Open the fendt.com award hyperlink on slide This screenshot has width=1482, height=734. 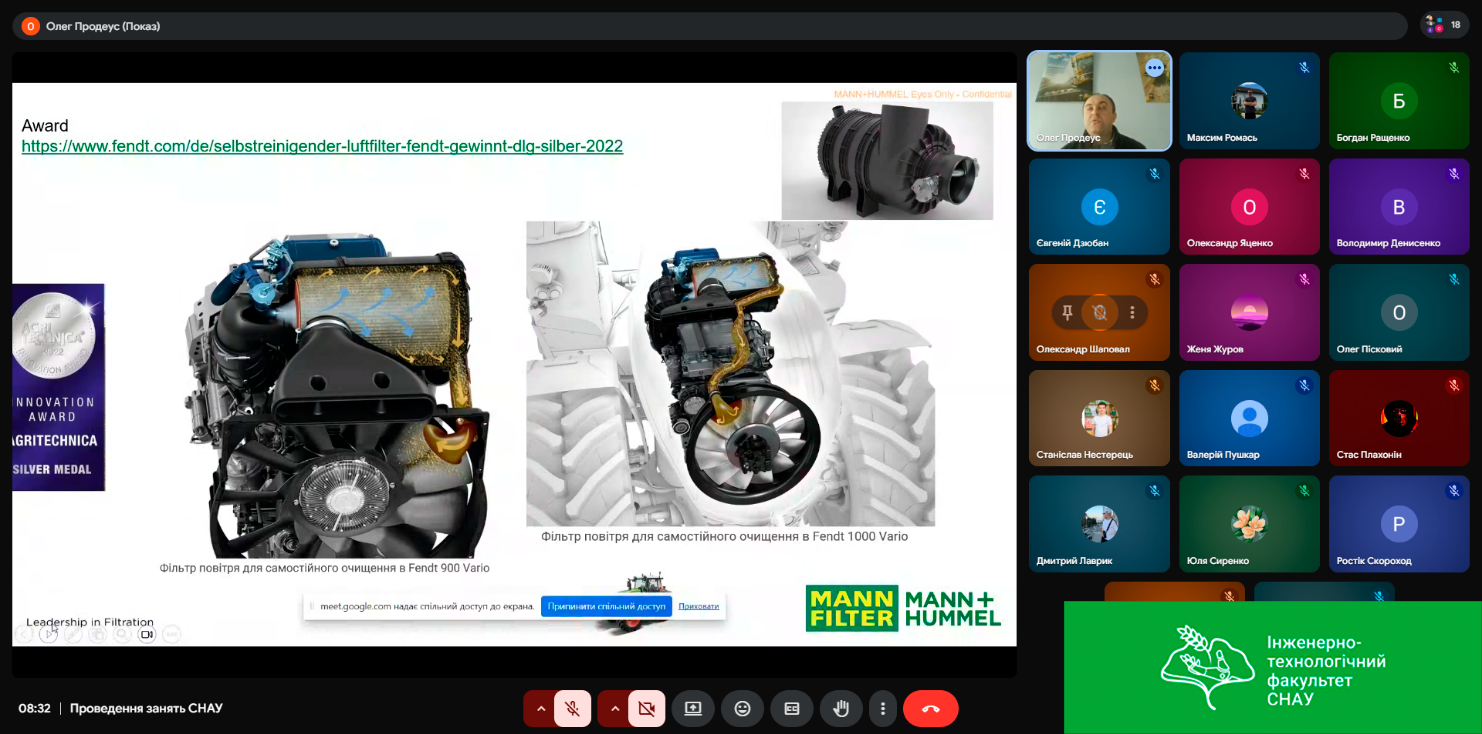(322, 146)
